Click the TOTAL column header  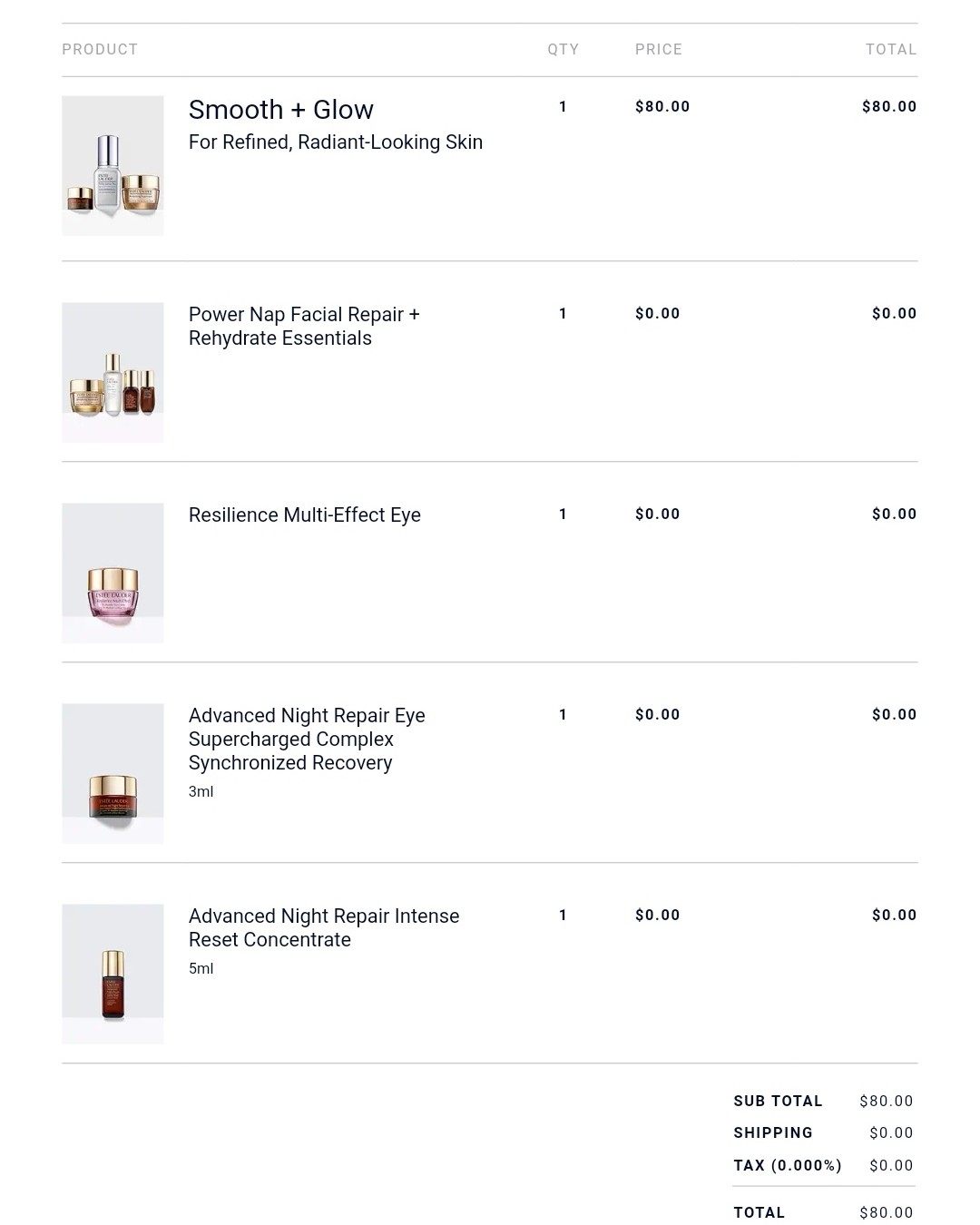pos(890,49)
